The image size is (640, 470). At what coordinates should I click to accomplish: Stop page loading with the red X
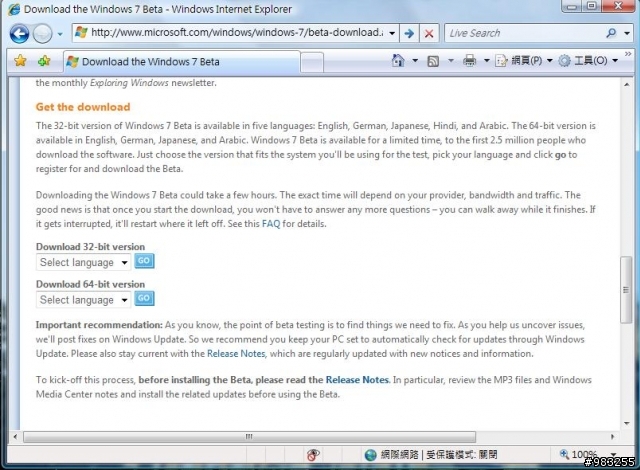point(429,33)
